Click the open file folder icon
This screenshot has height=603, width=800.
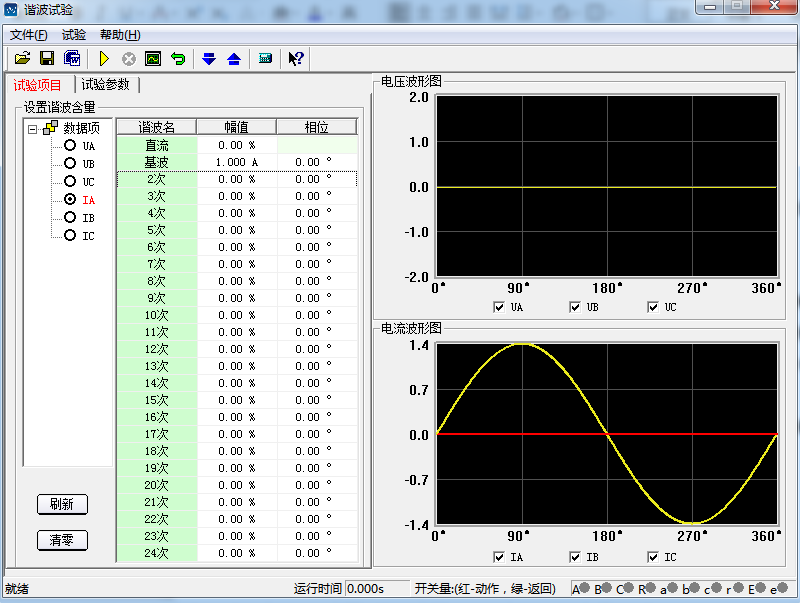click(x=22, y=58)
